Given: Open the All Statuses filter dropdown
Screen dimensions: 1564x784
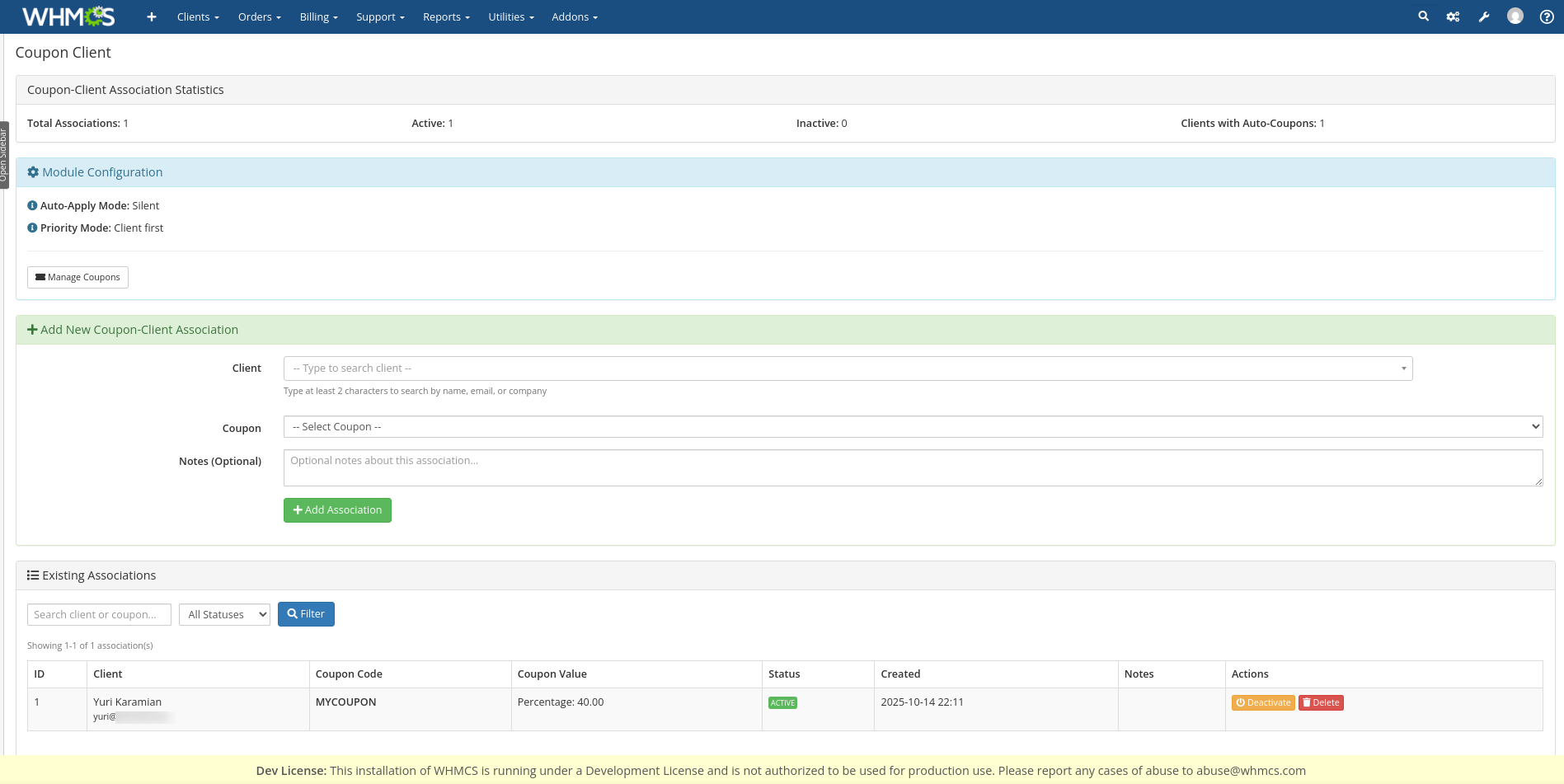Looking at the screenshot, I should pos(224,614).
